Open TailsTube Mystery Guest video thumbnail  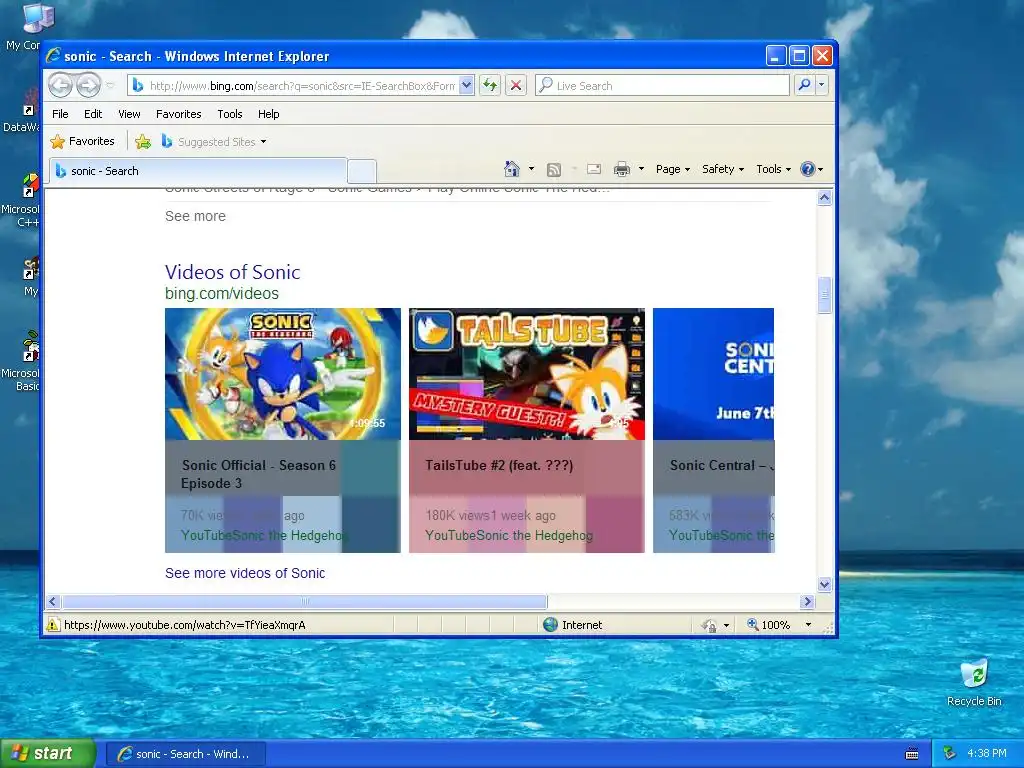click(x=526, y=374)
